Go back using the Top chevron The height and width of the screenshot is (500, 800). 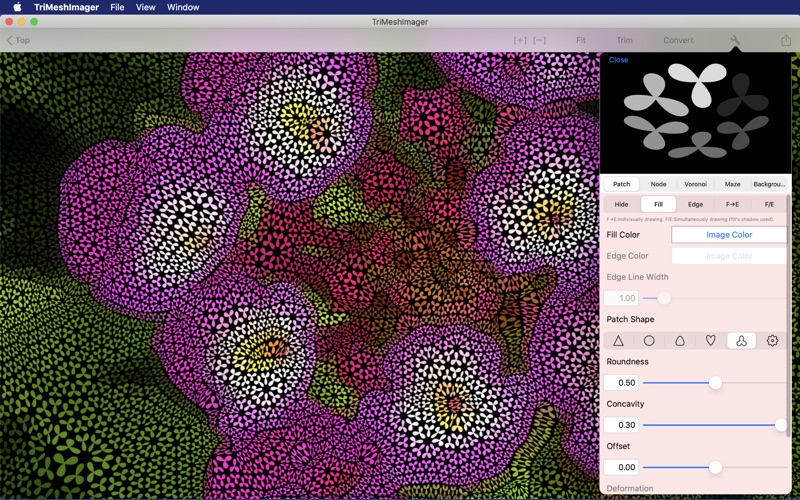click(x=18, y=40)
